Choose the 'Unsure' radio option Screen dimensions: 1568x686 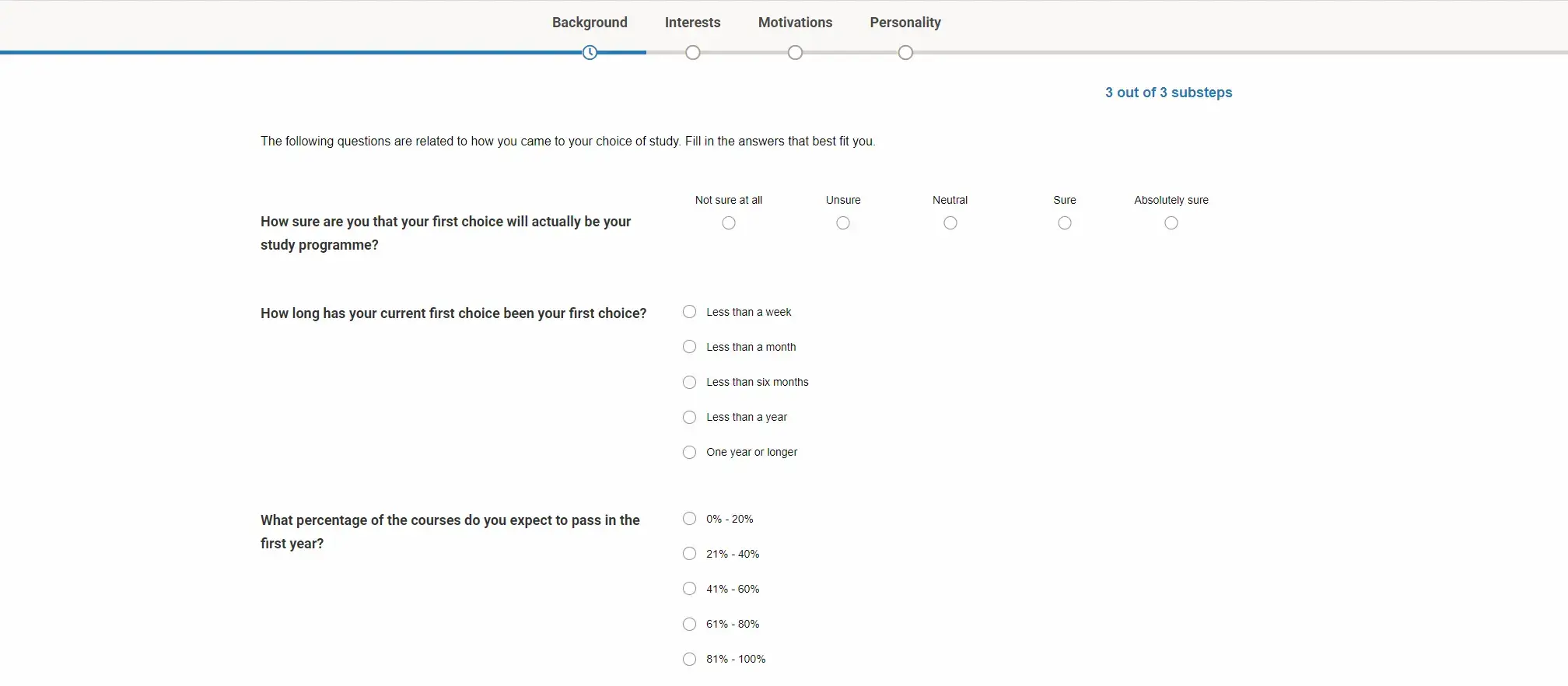pos(843,223)
